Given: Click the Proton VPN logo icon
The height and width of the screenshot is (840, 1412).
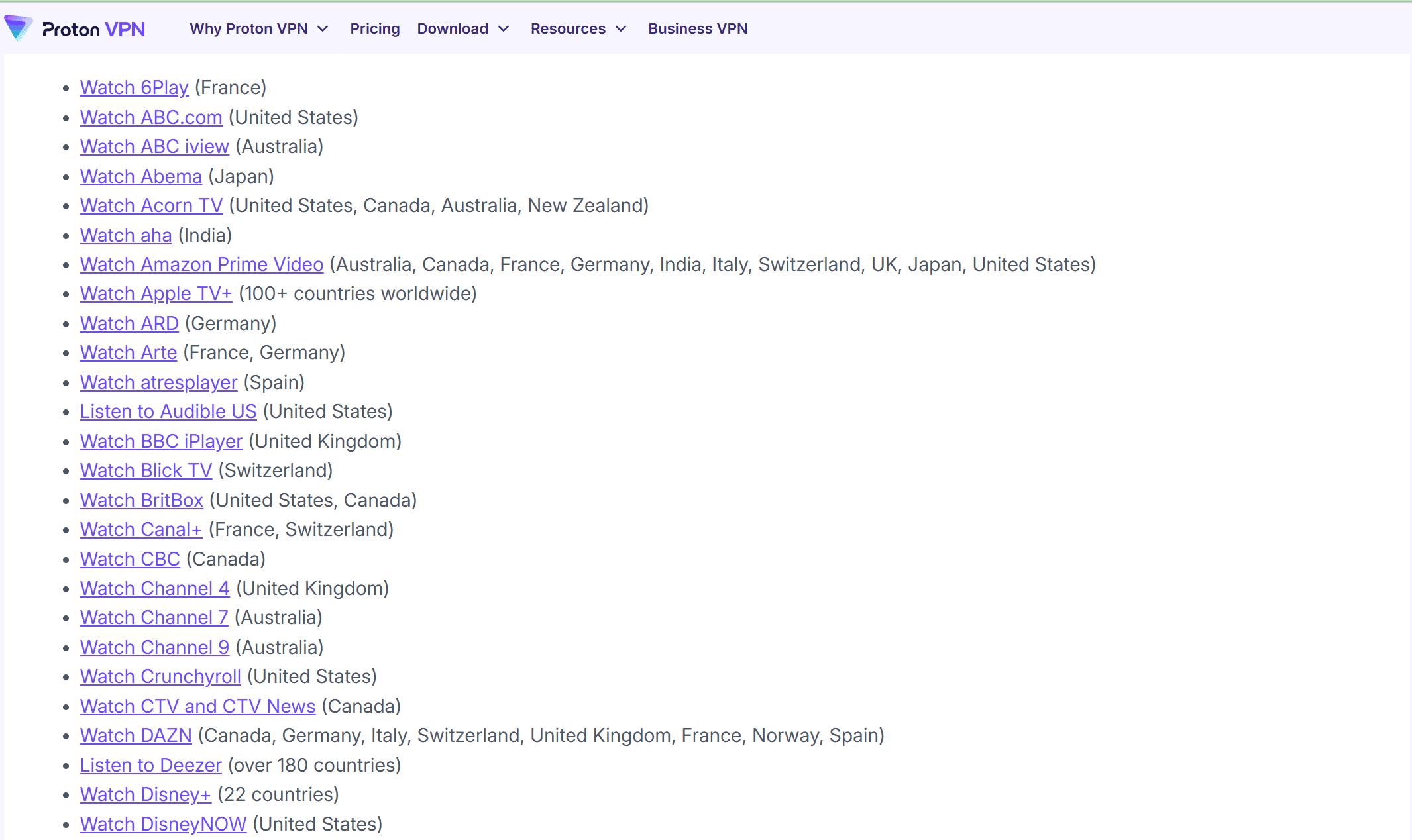Looking at the screenshot, I should click(18, 28).
